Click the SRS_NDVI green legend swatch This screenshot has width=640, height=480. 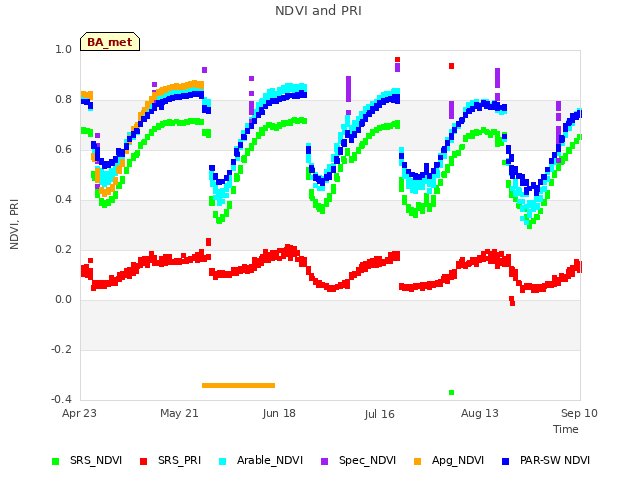pos(56,461)
